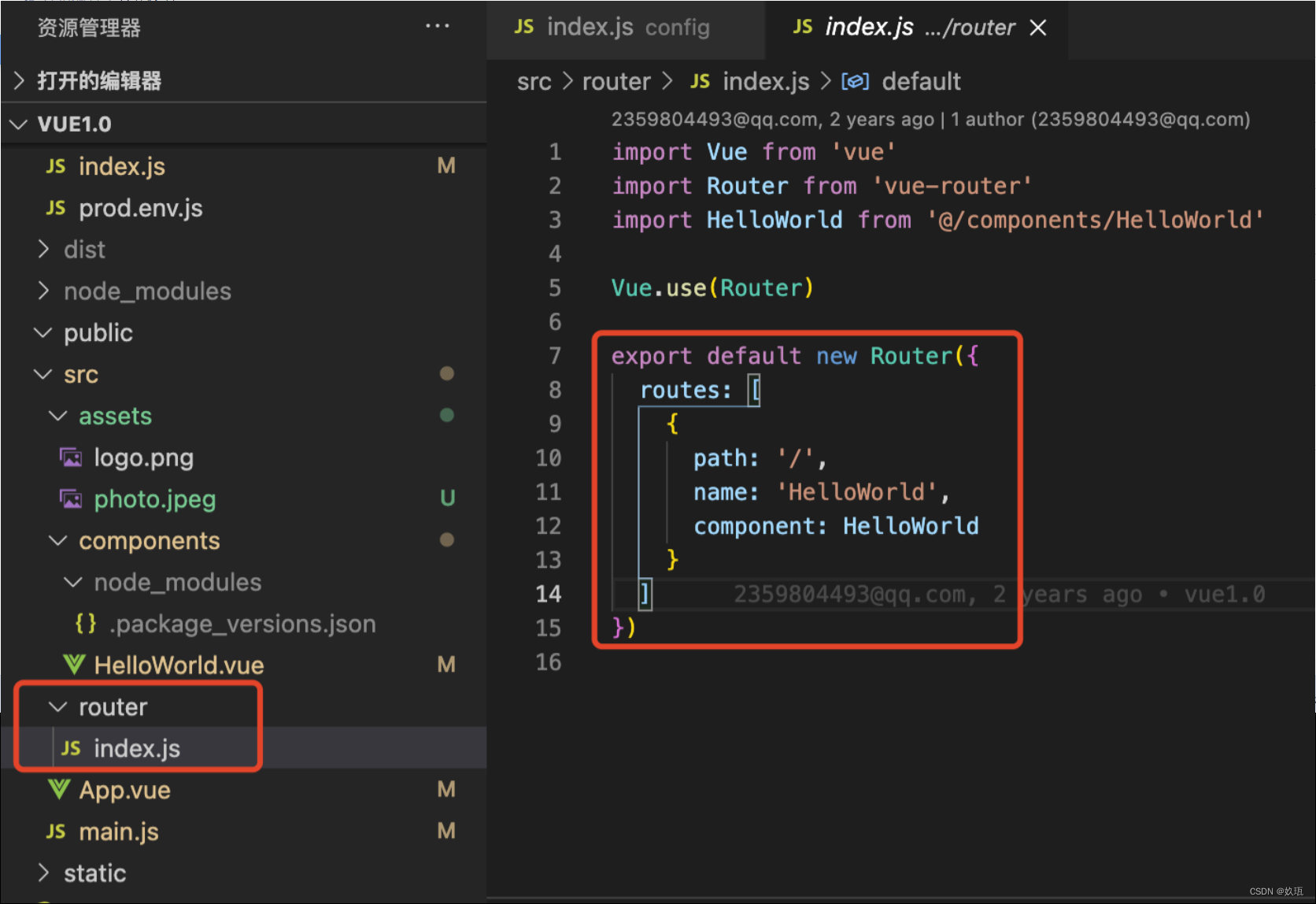This screenshot has width=1316, height=904.
Task: Click the JS icon beside main.js
Action: (x=55, y=832)
